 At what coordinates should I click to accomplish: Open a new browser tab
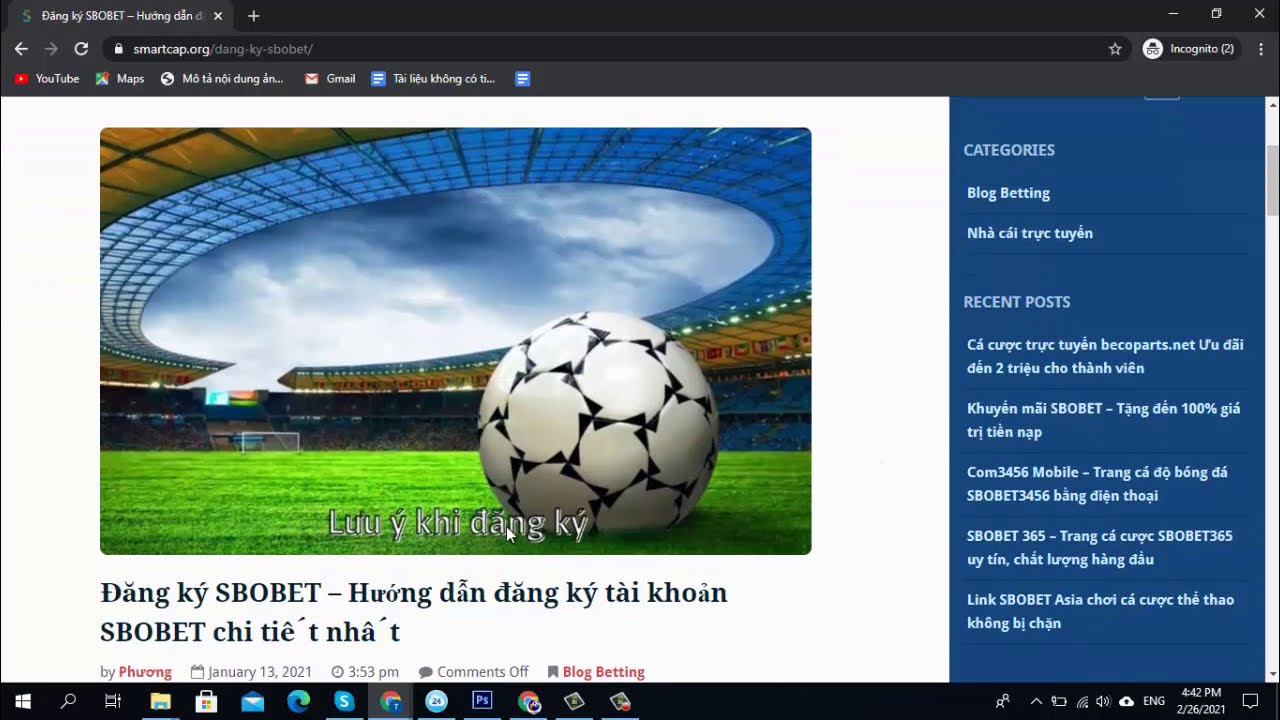(x=253, y=16)
